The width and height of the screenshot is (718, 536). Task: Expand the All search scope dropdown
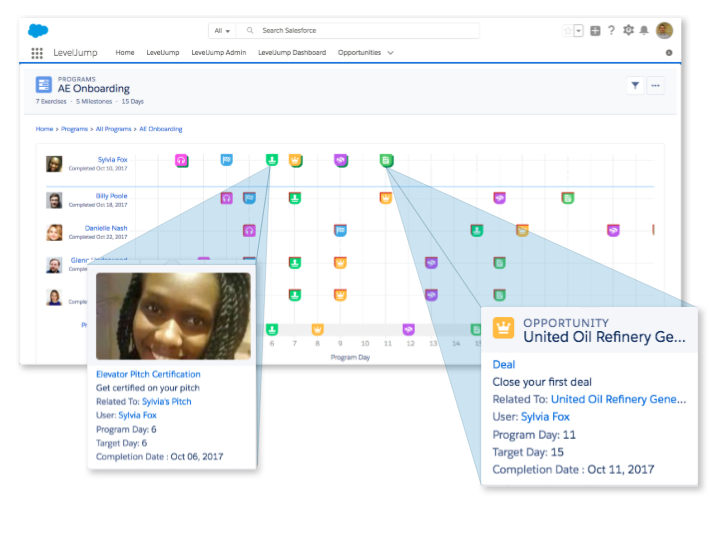coord(222,31)
